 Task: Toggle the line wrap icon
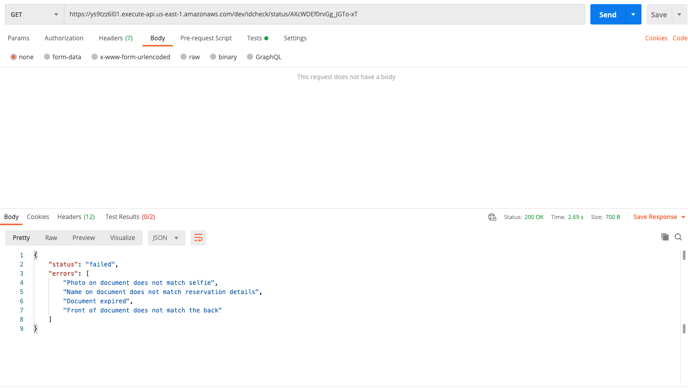[198, 237]
